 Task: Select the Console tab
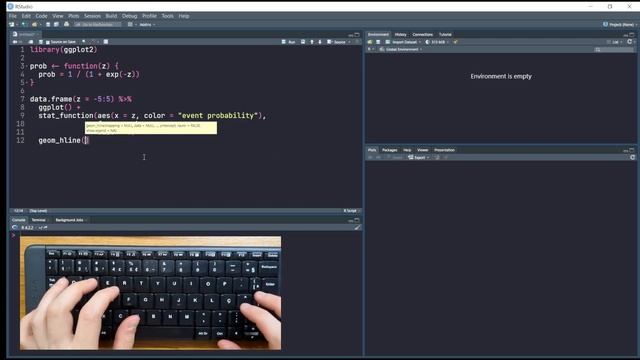coord(18,220)
